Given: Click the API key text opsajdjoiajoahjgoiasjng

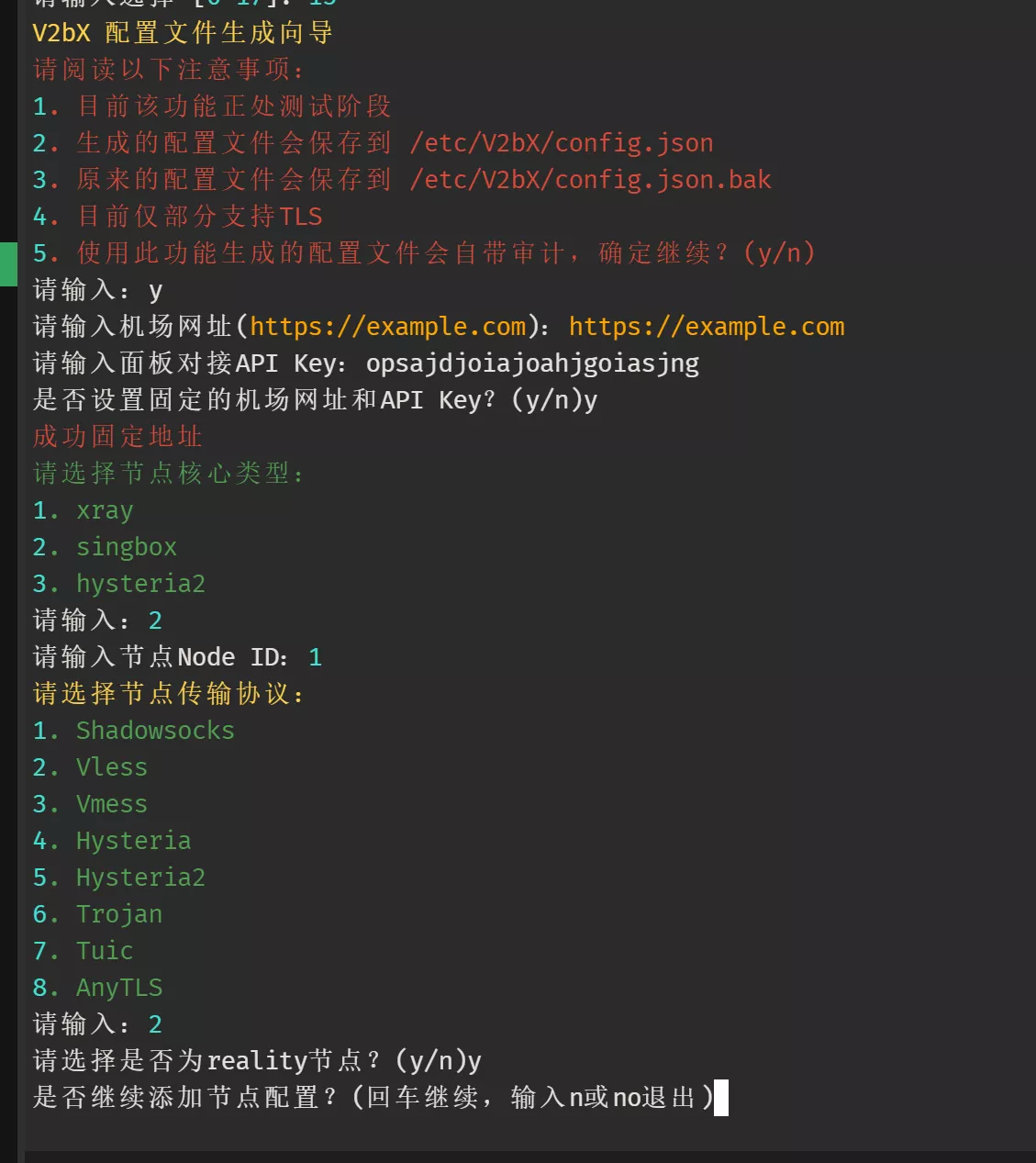Looking at the screenshot, I should coord(532,363).
